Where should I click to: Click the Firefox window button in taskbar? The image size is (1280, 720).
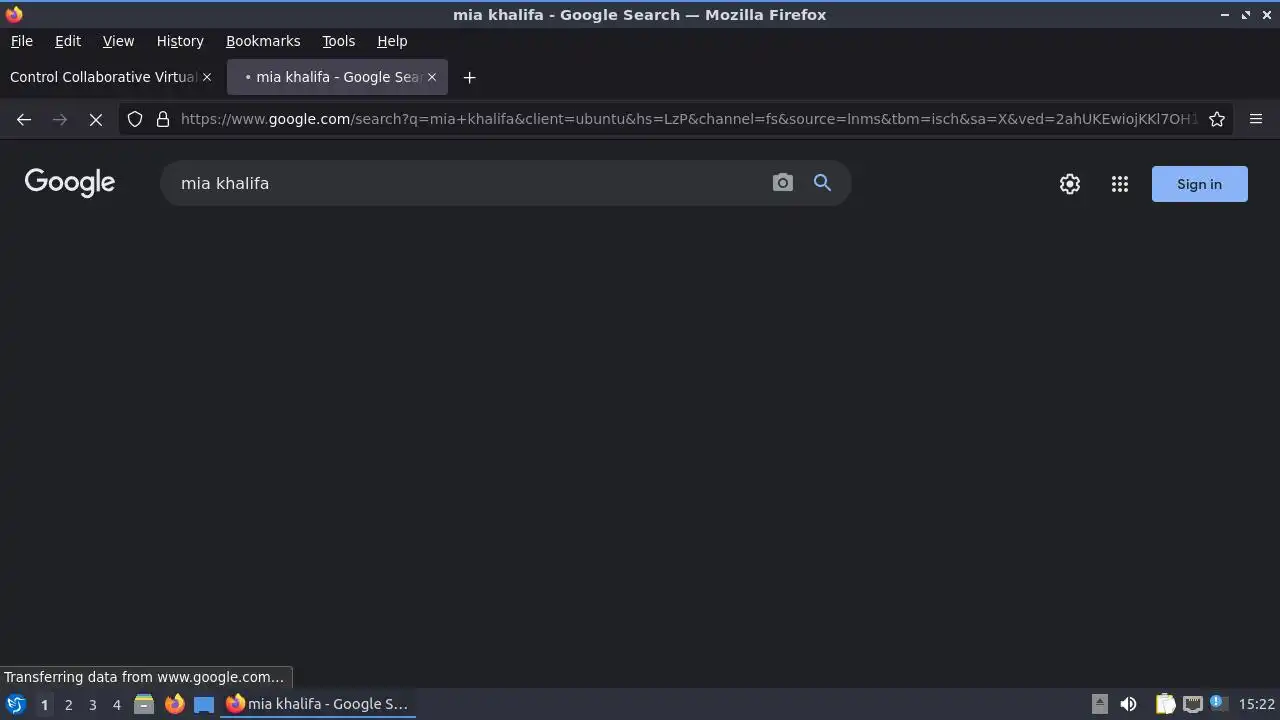[318, 704]
